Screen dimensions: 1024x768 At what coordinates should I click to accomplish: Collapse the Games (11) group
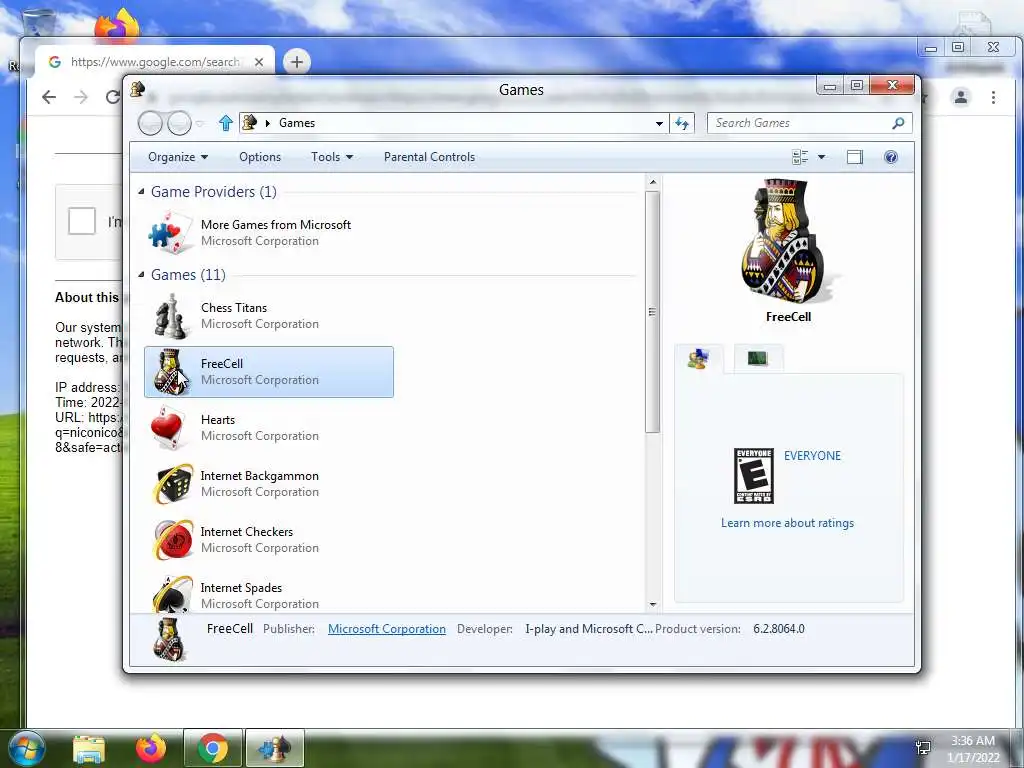pos(142,274)
